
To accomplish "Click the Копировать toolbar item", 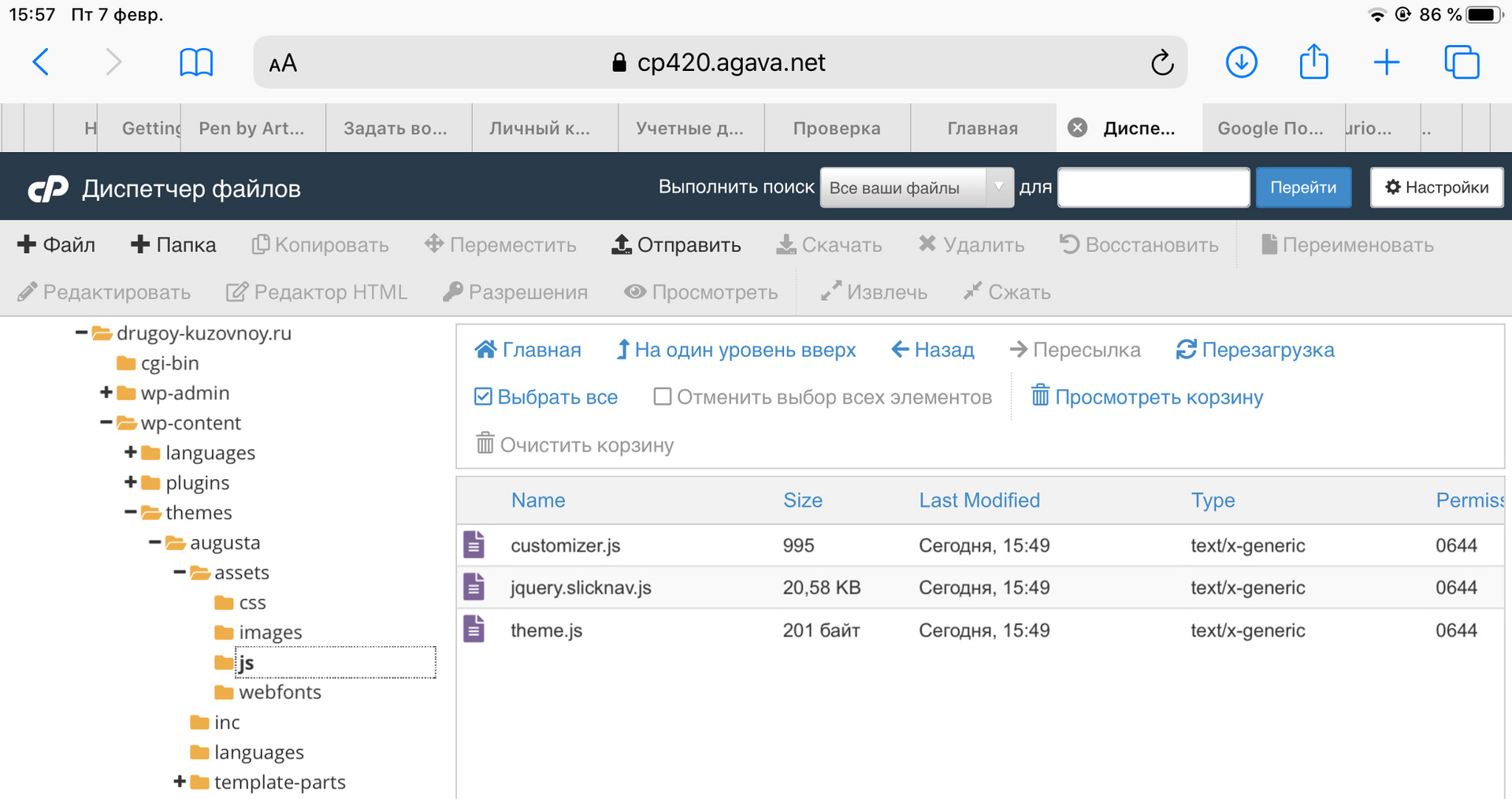I will point(320,245).
